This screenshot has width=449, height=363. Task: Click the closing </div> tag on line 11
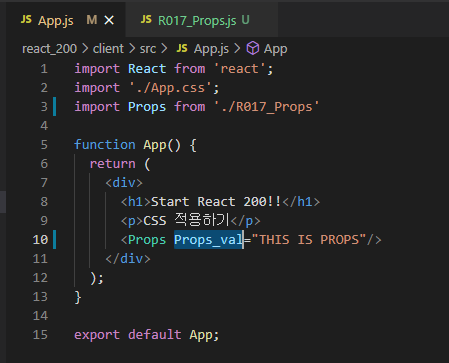point(128,259)
